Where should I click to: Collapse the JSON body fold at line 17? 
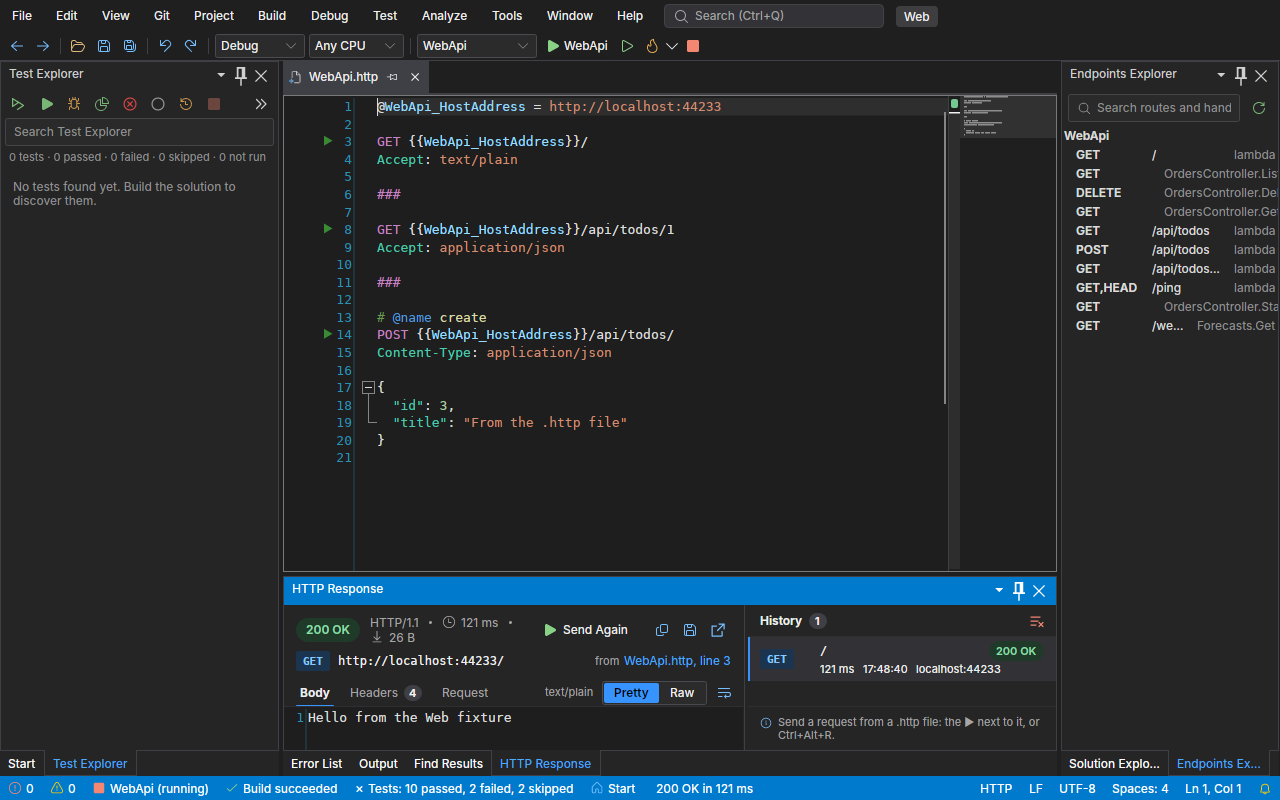tap(368, 387)
